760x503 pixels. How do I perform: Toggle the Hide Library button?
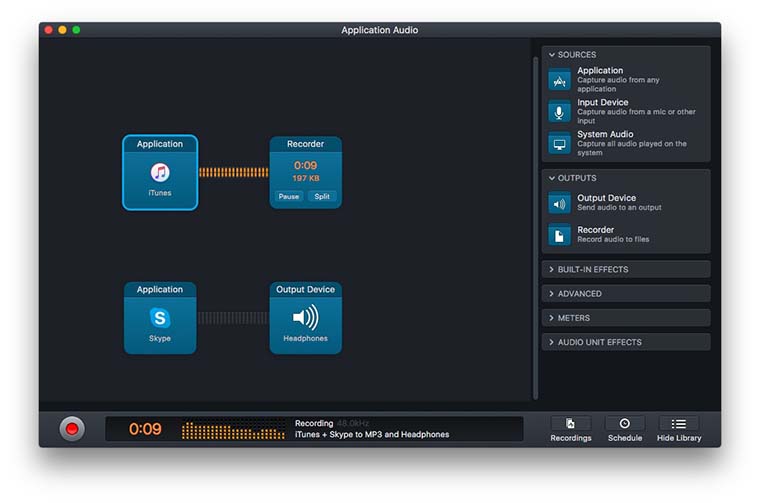coord(679,428)
